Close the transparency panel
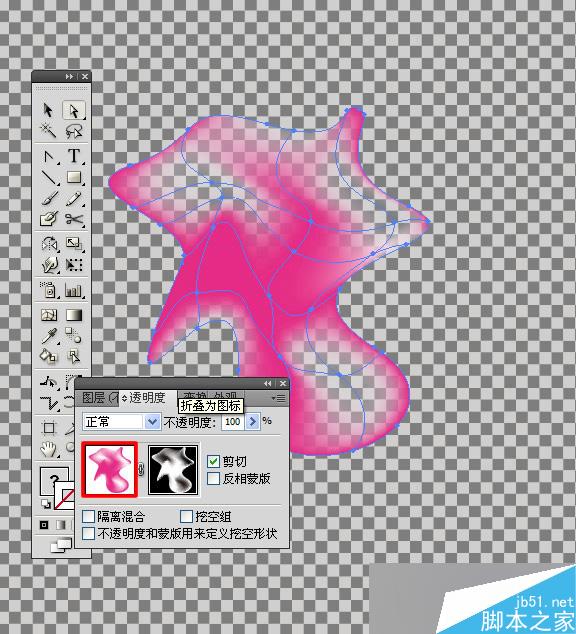The width and height of the screenshot is (576, 634). pyautogui.click(x=283, y=383)
